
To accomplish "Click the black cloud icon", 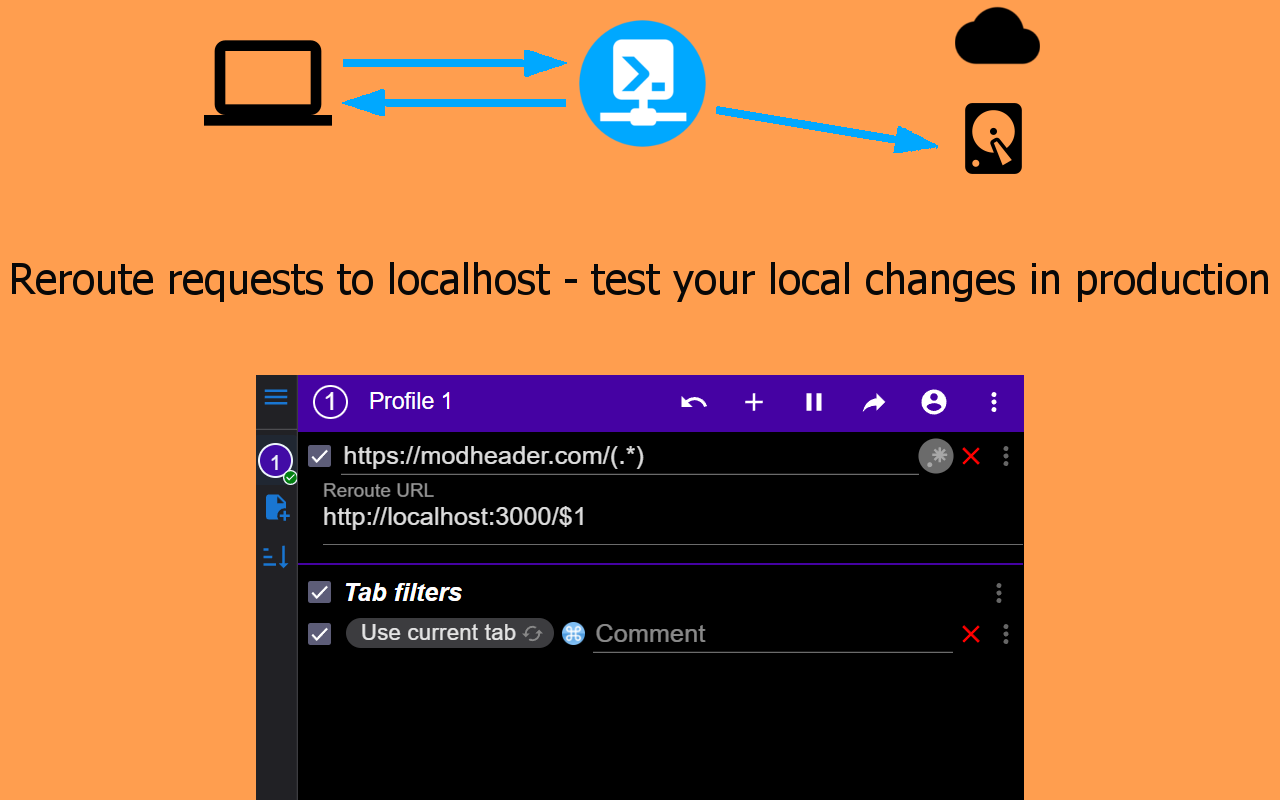I will (997, 37).
